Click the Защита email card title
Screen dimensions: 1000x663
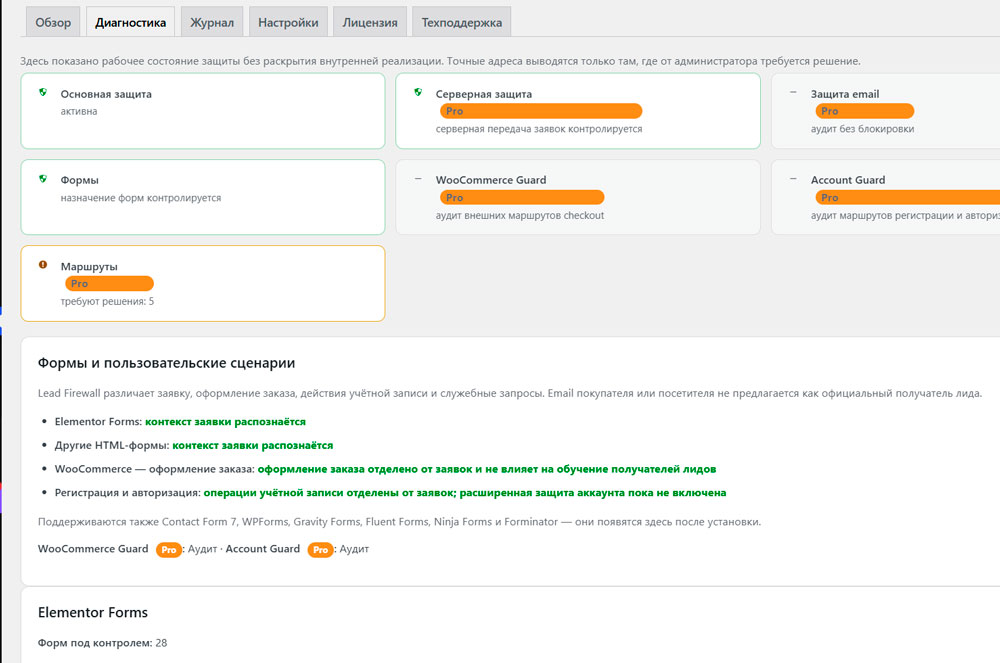coord(844,94)
